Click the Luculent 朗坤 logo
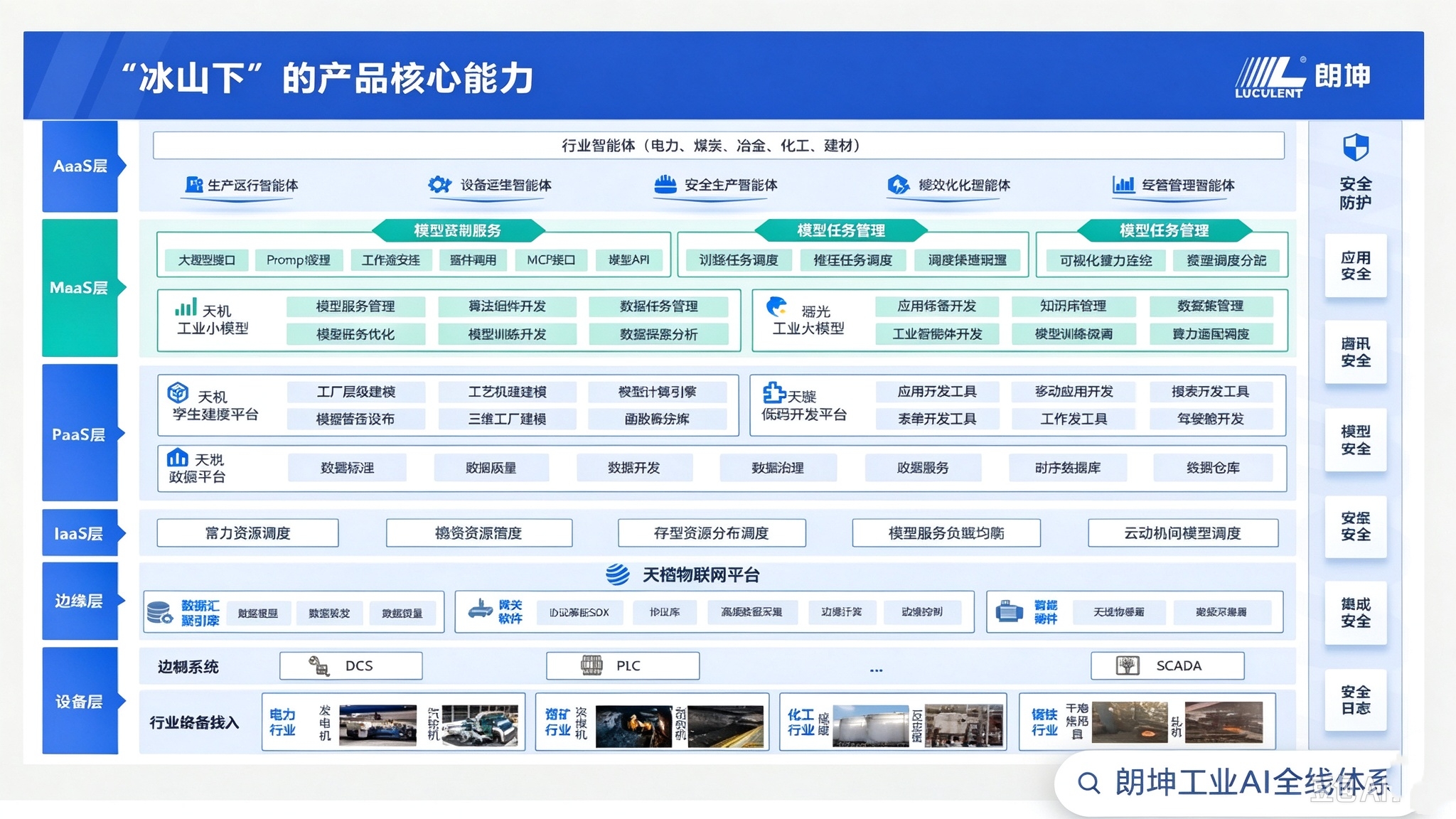The image size is (1456, 819). coord(1302,76)
